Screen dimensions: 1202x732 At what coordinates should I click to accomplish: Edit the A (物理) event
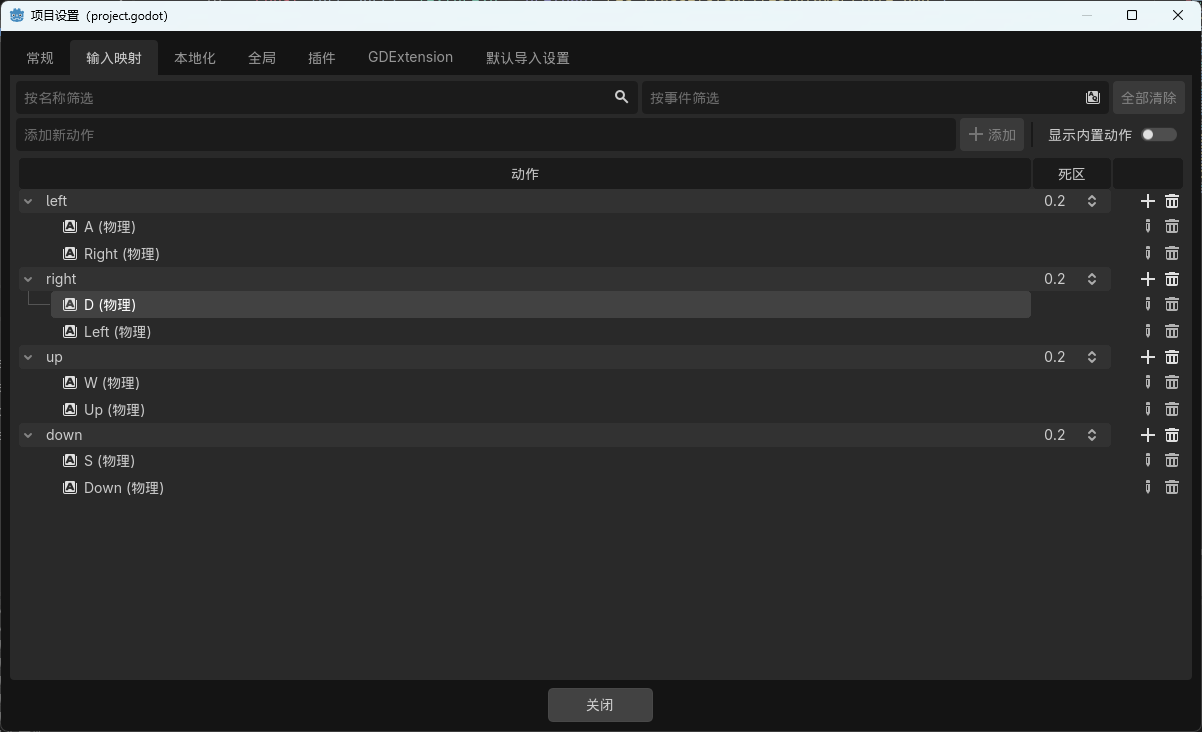(x=1148, y=227)
